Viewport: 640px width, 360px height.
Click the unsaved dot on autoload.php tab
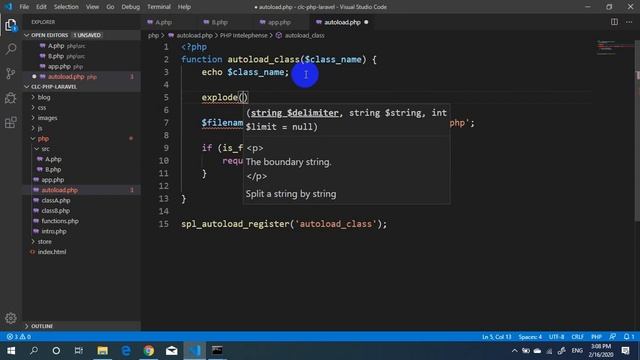pos(366,22)
